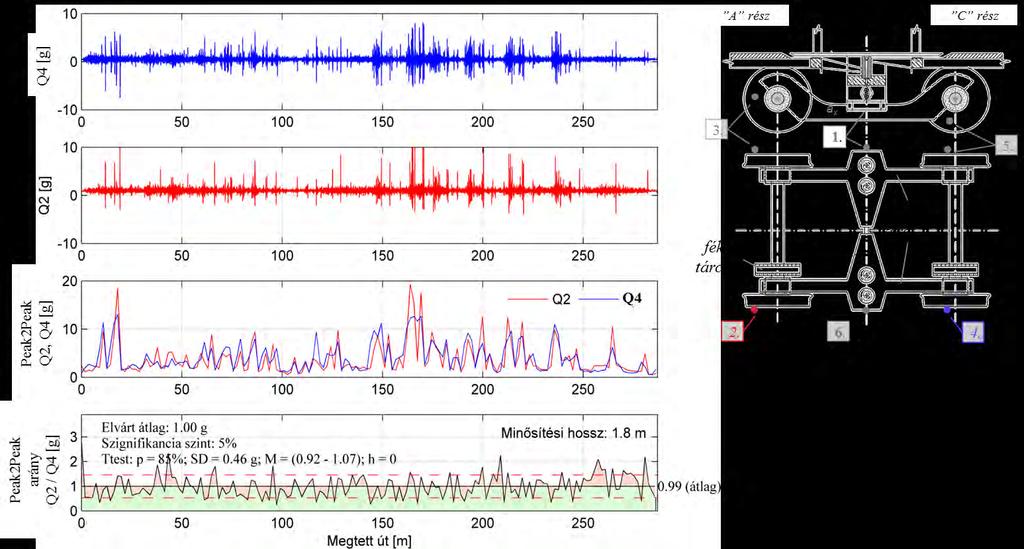Click the blue sensor dot near box 4
This screenshot has height=549, width=1024.
946,309
